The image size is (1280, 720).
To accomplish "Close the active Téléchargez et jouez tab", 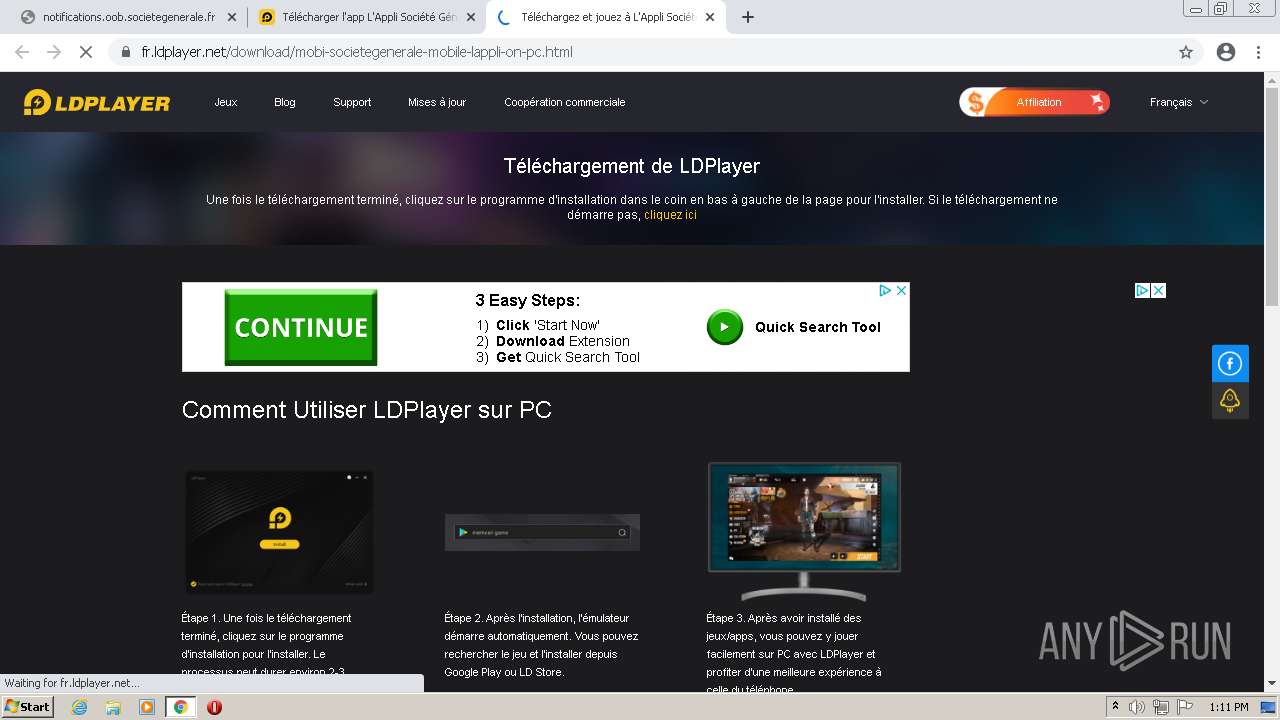I will [710, 17].
